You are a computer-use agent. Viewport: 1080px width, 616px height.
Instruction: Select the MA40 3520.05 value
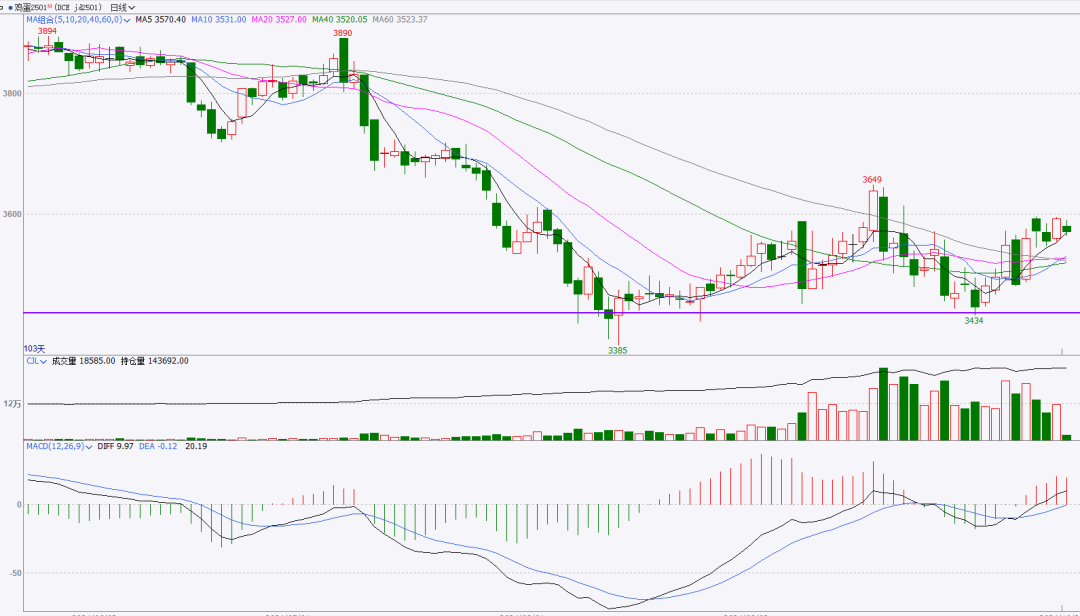[340, 19]
